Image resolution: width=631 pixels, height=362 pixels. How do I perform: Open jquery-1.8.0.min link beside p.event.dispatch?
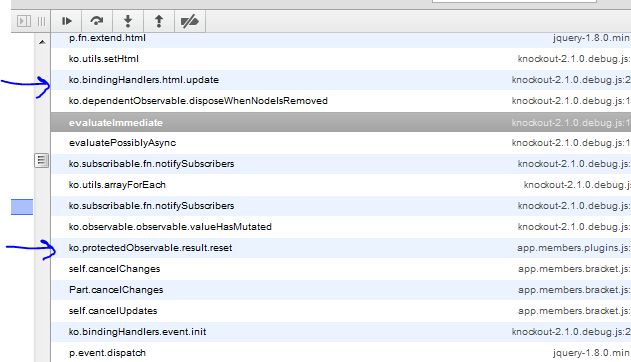pyautogui.click(x=592, y=353)
